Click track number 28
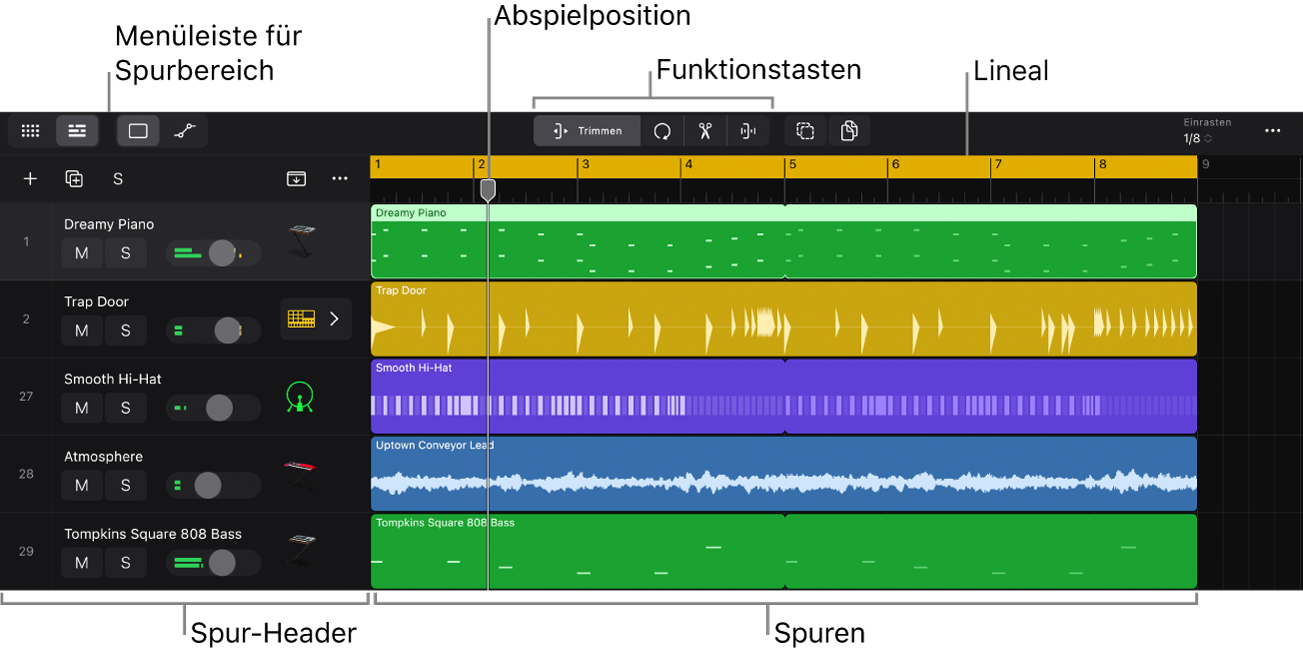The height and width of the screenshot is (660, 1303). coord(26,474)
